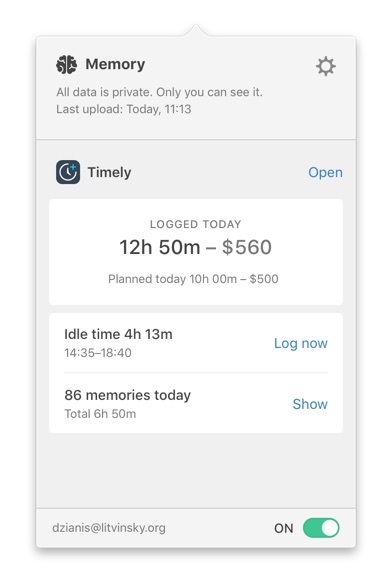Click the dzianis@litvinsky.org account email
The image size is (389, 574).
109,528
